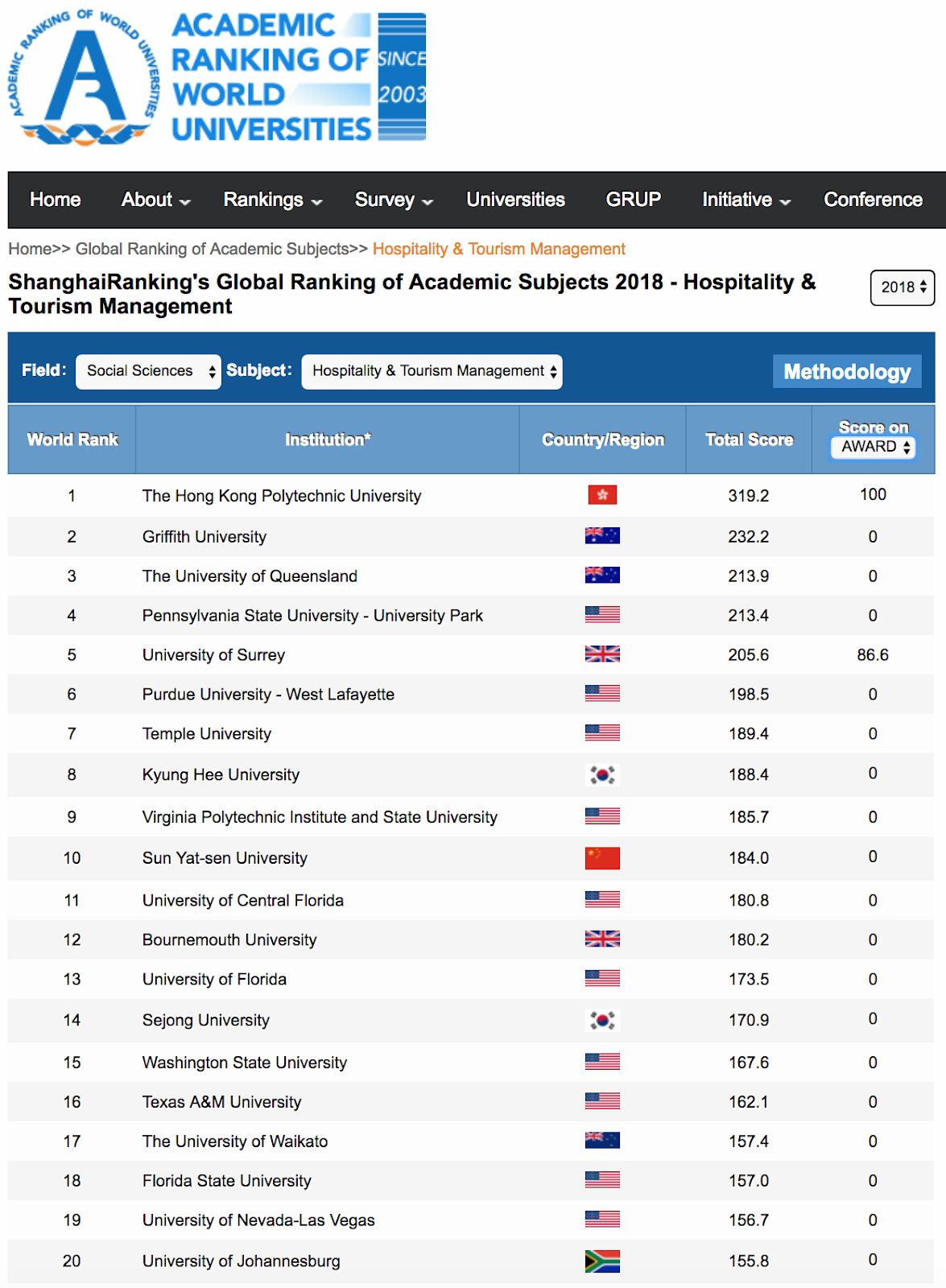
Task: Expand the Survey menu
Action: tap(394, 200)
